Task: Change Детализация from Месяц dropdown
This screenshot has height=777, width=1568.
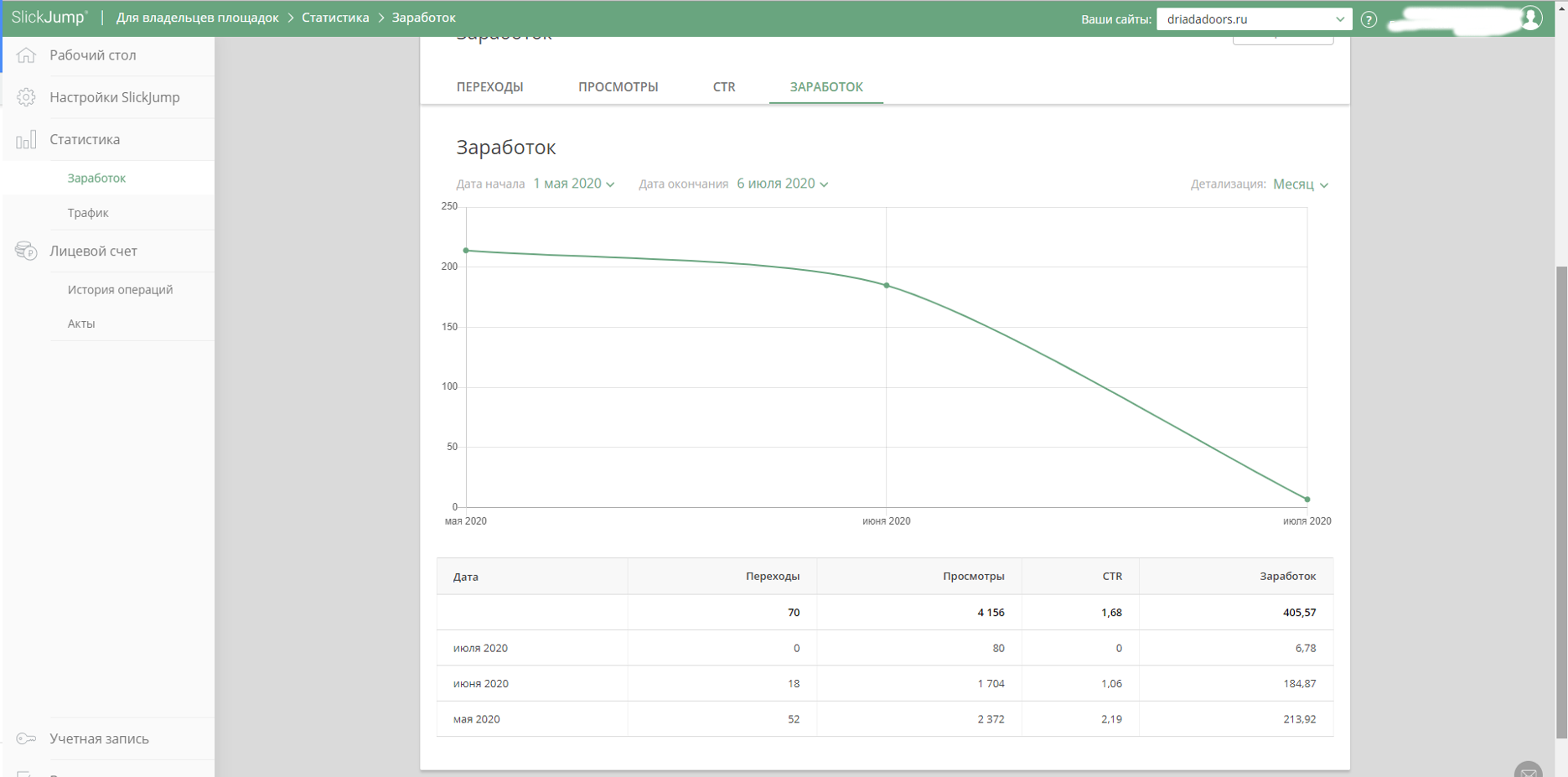Action: tap(1300, 184)
